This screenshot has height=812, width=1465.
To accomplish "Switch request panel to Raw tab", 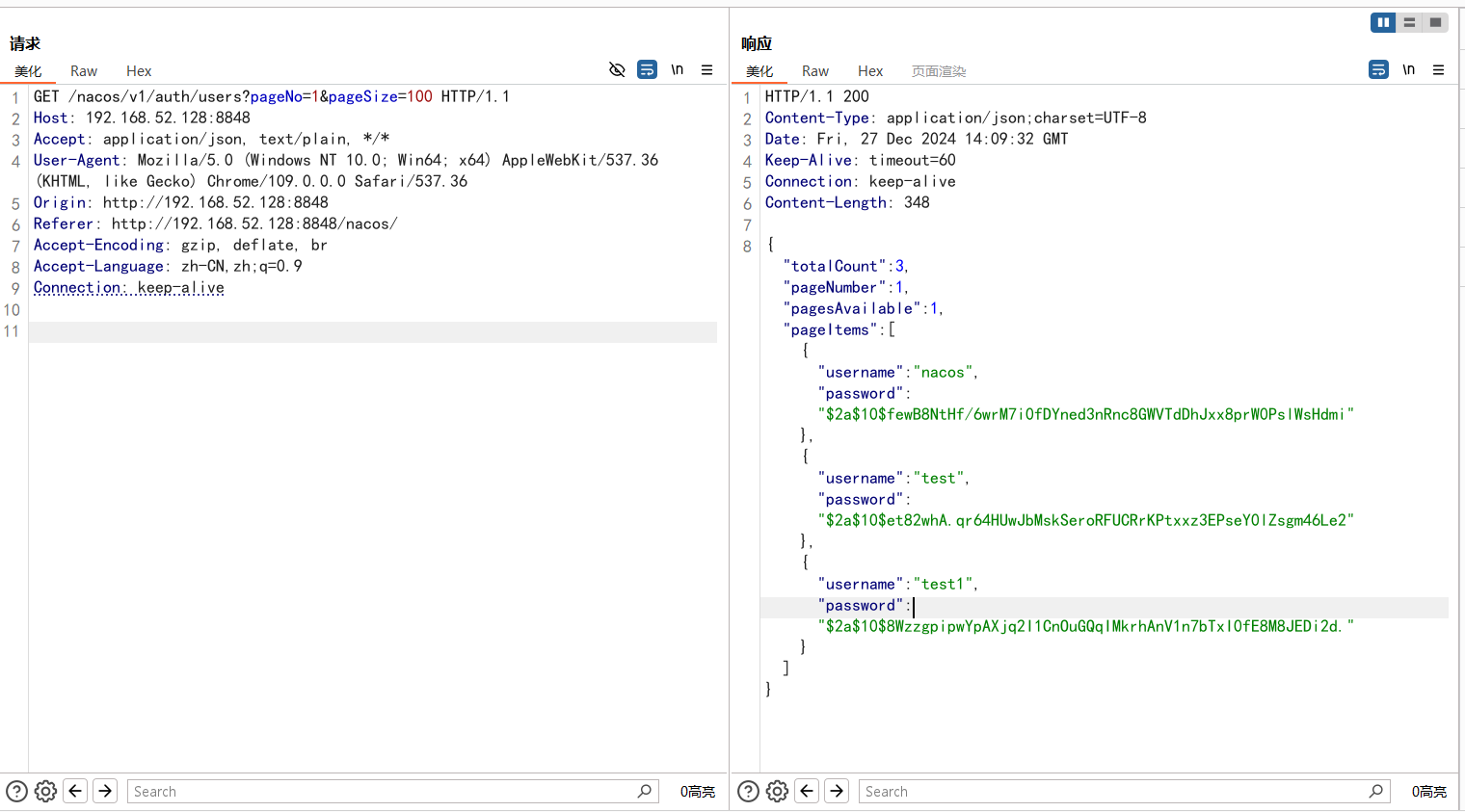I will (x=84, y=71).
